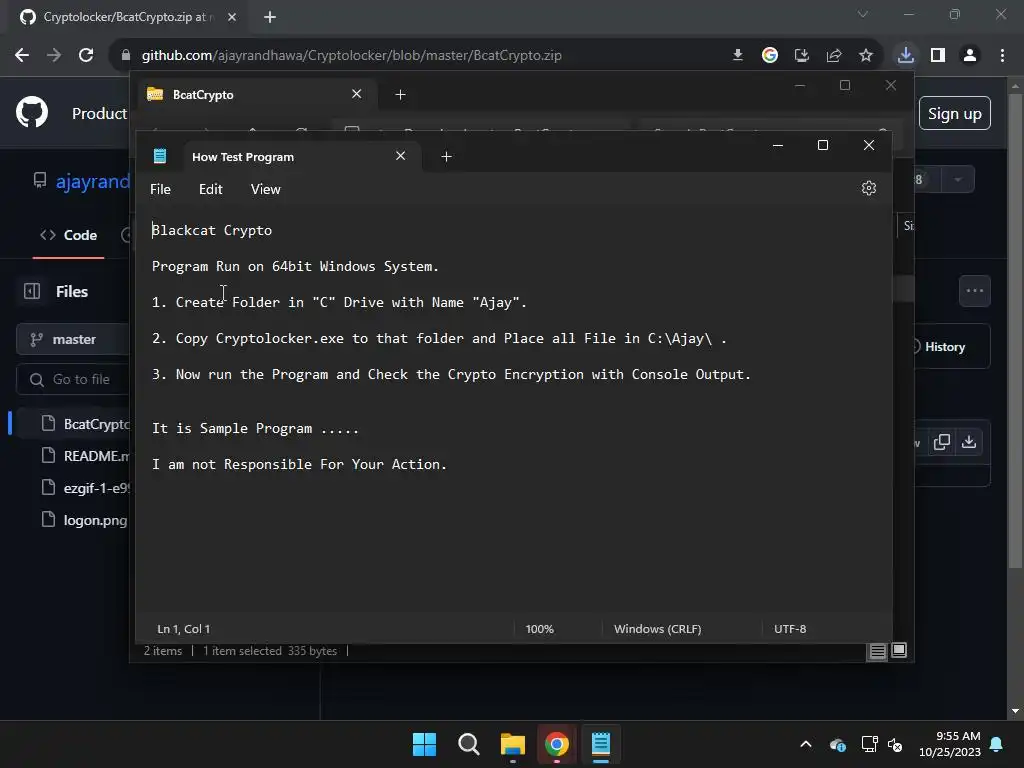Open GitHub more options three-dot button
Viewport: 1024px width, 768px height.
[975, 291]
